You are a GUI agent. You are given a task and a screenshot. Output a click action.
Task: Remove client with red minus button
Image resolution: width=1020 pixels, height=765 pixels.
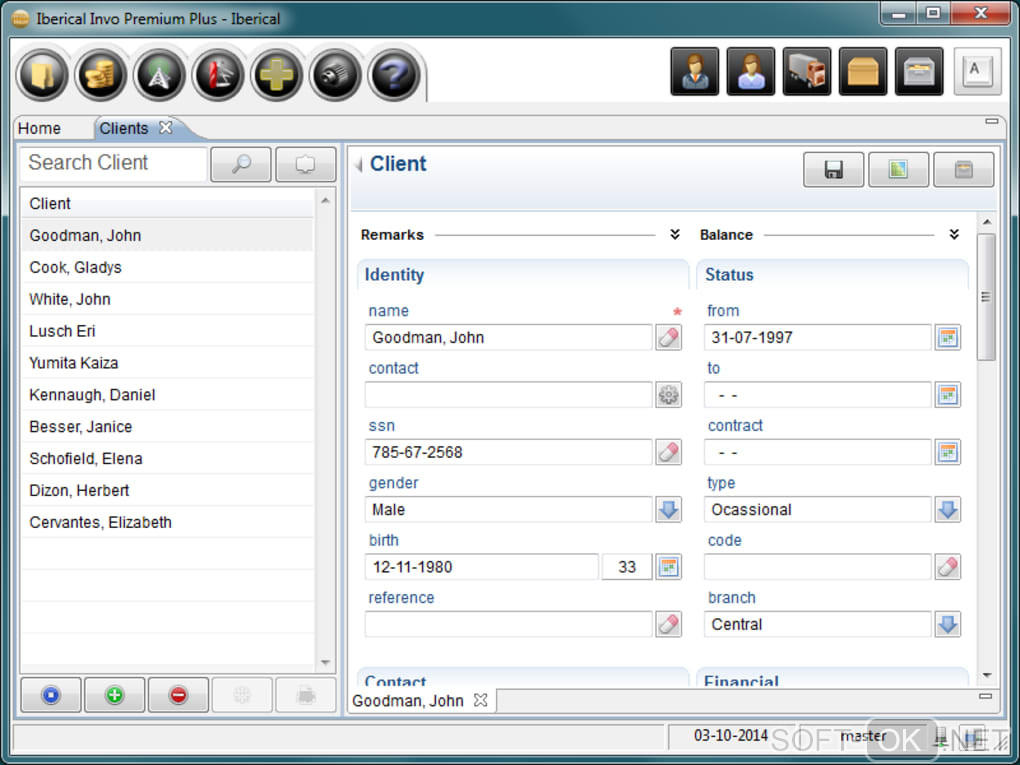click(178, 695)
